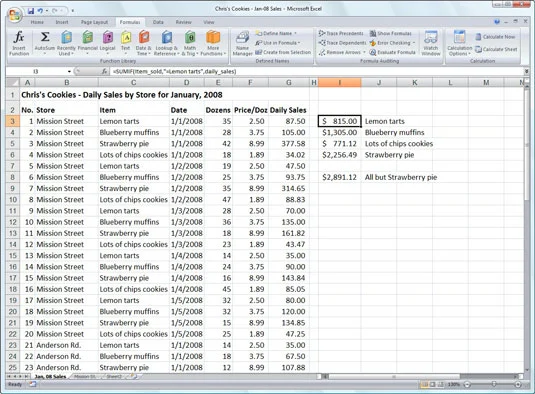Open Math & Trig functions

pyautogui.click(x=190, y=43)
